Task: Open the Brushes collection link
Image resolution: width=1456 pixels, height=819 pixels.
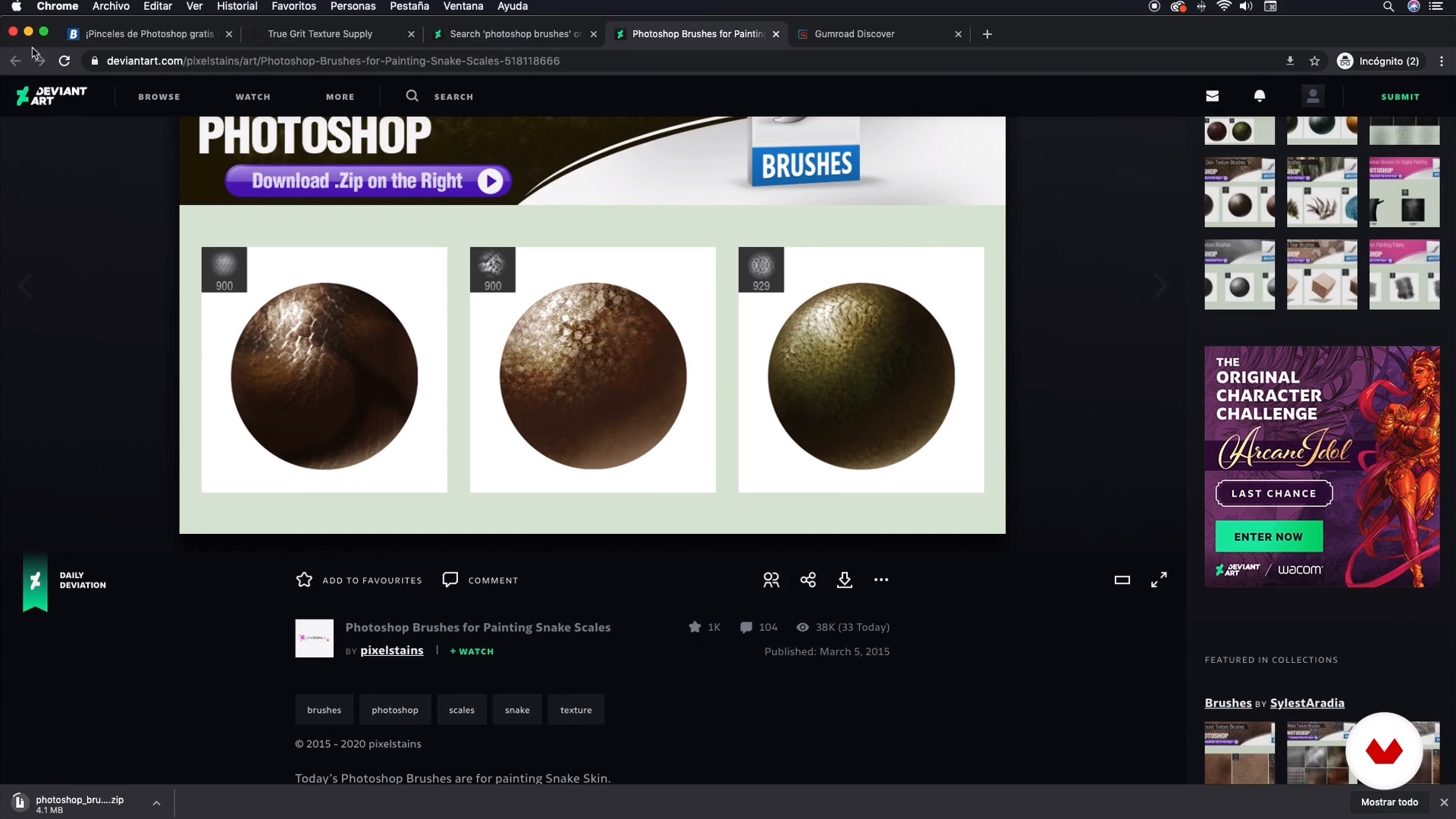Action: pyautogui.click(x=1228, y=703)
